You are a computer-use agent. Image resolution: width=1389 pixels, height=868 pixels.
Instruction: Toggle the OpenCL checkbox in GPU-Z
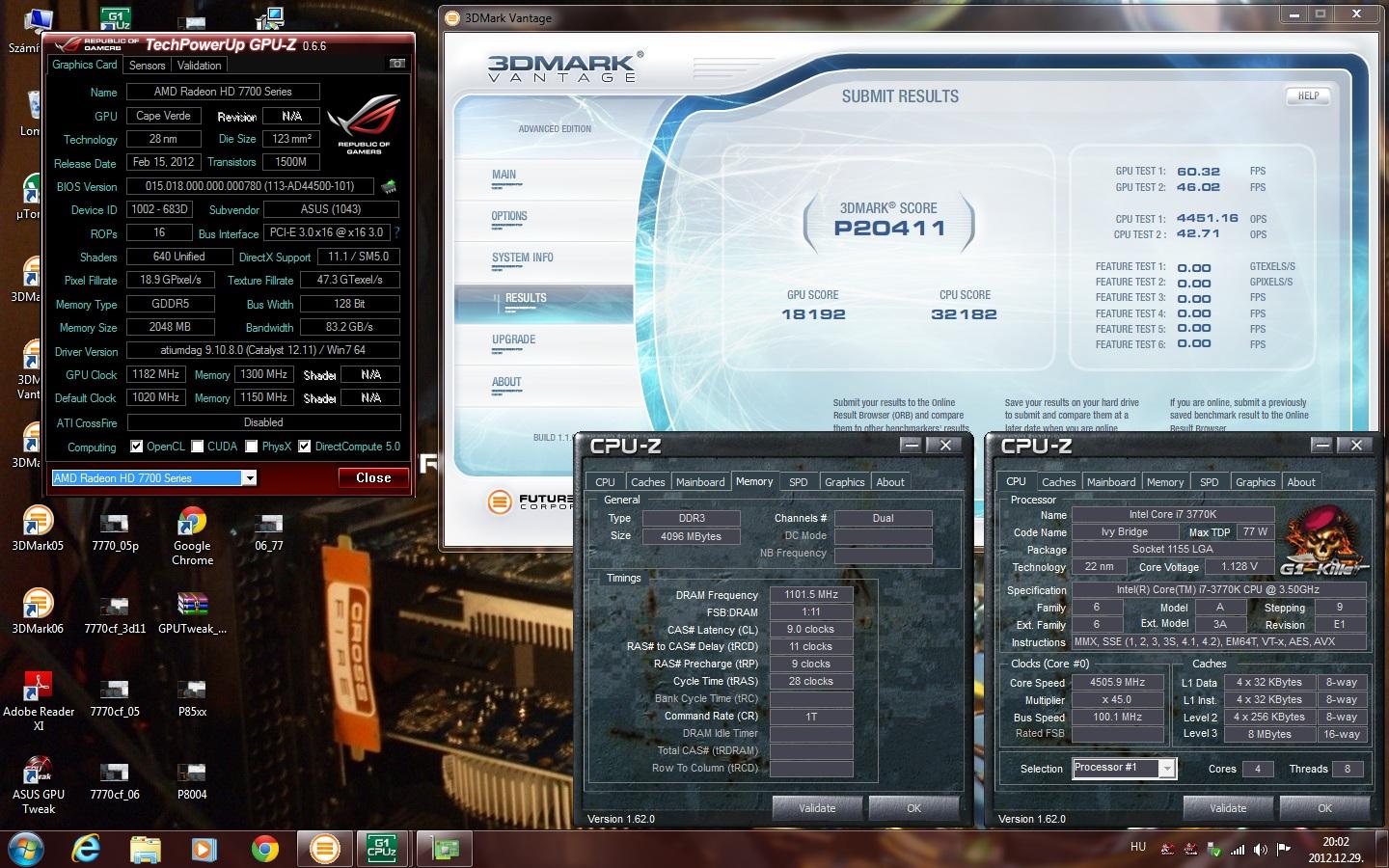point(137,446)
